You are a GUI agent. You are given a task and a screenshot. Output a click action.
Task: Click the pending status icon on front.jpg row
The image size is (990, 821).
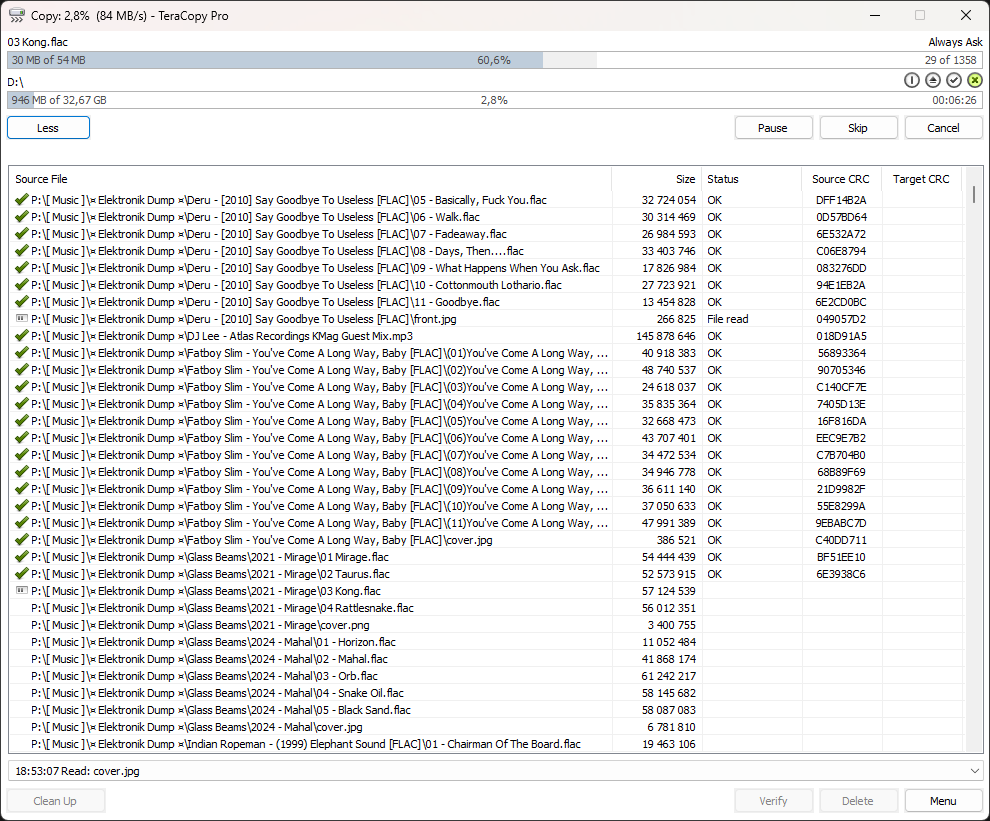click(x=21, y=318)
